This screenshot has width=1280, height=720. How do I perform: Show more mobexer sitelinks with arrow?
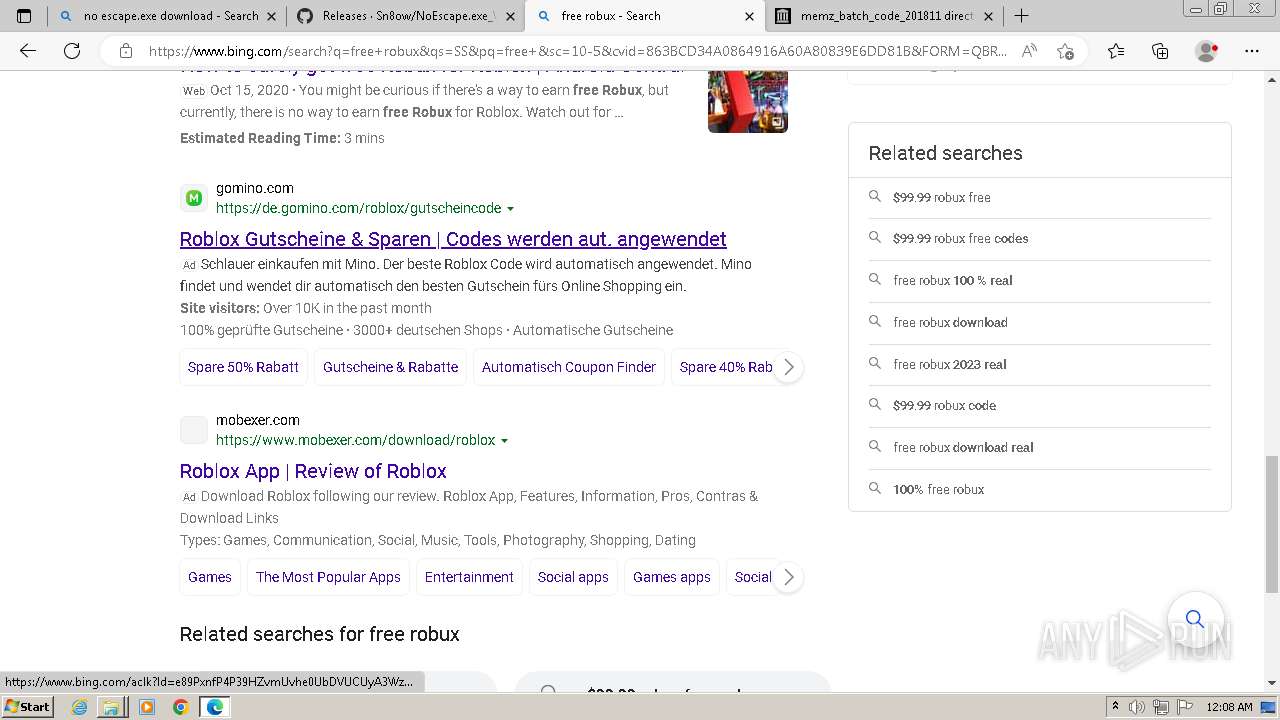pyautogui.click(x=788, y=577)
